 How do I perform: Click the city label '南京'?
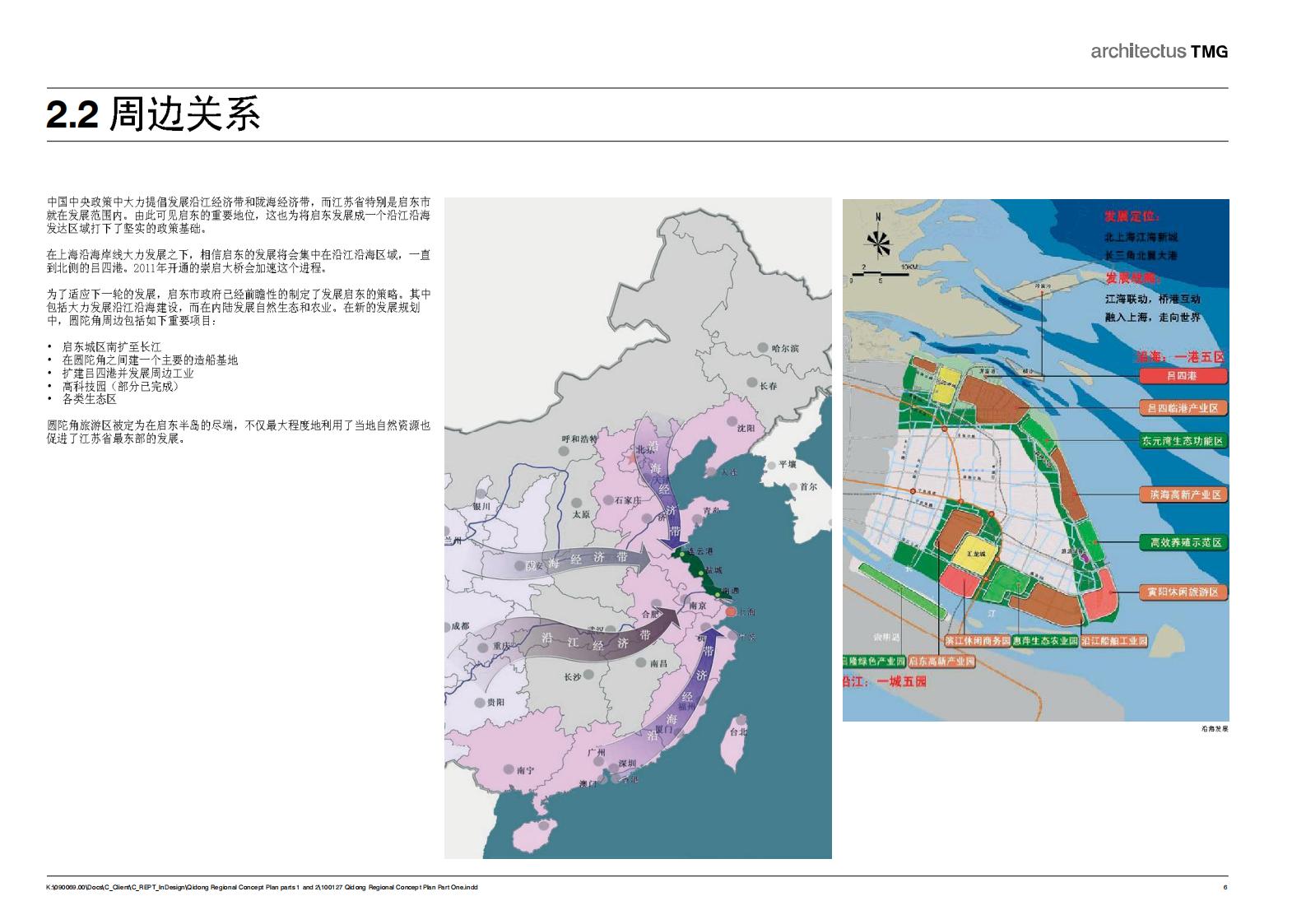698,606
